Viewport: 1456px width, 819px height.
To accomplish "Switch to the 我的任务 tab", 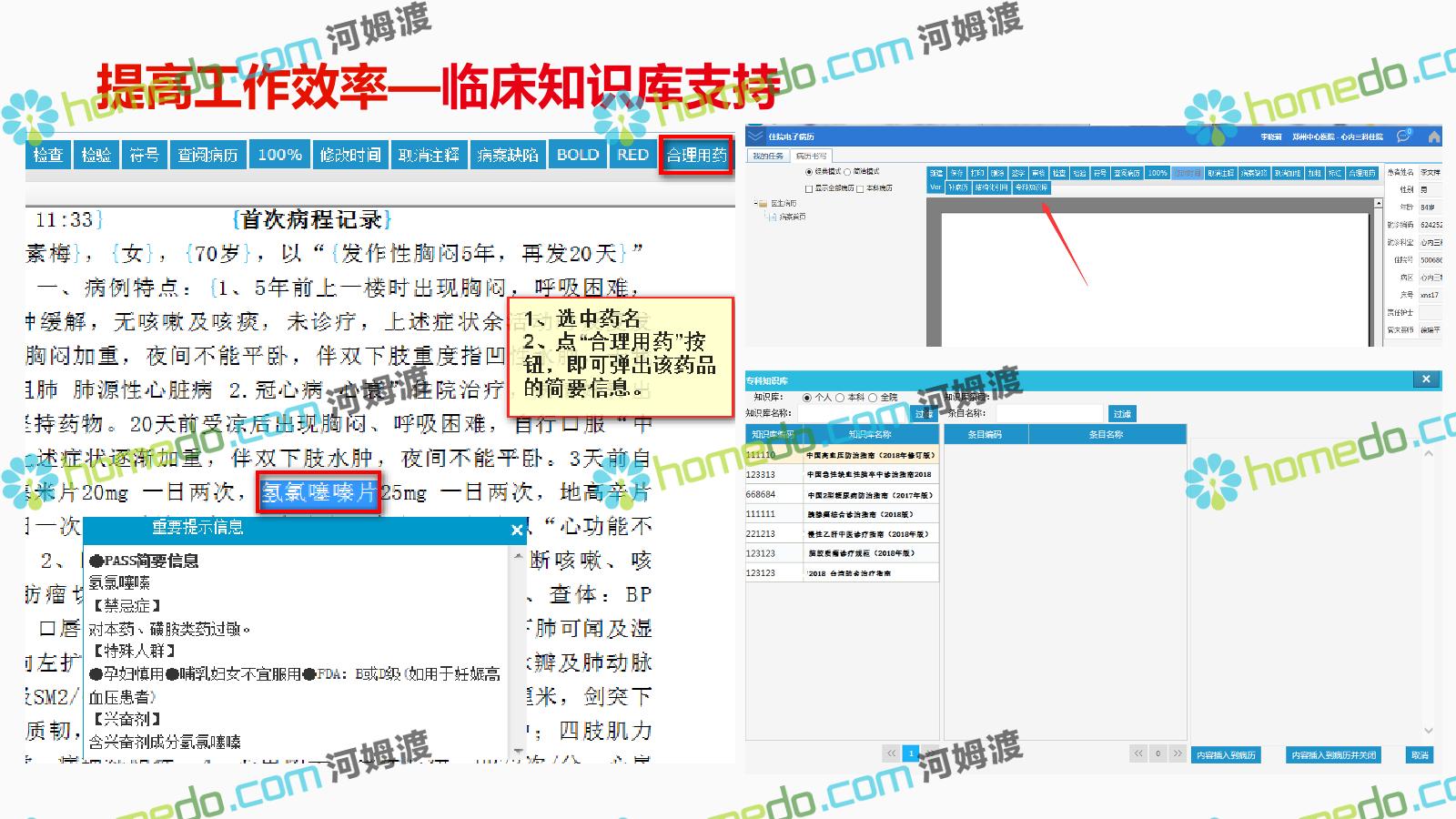I will coord(767,157).
